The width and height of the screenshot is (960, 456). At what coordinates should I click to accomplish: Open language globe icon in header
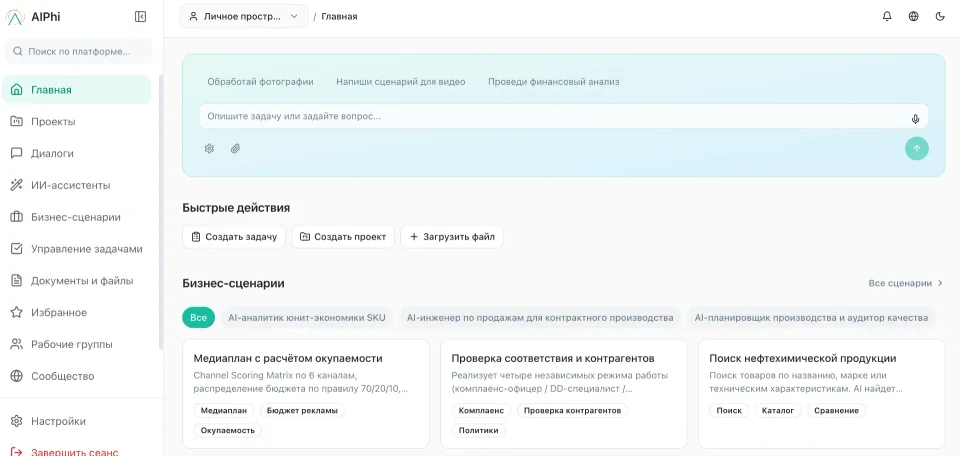(x=913, y=17)
